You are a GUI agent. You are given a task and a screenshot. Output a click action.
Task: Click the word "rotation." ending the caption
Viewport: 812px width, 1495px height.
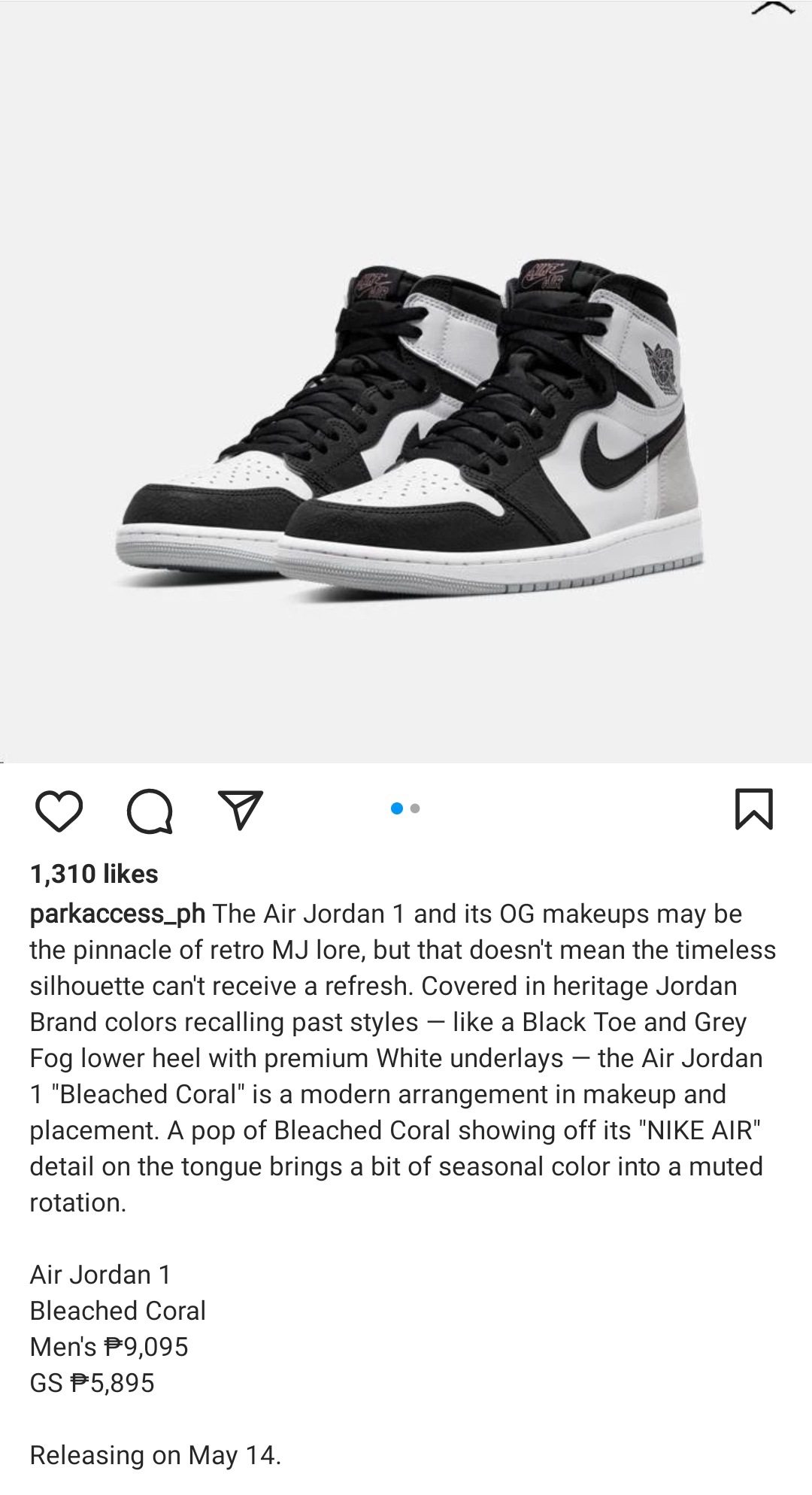[x=78, y=1203]
